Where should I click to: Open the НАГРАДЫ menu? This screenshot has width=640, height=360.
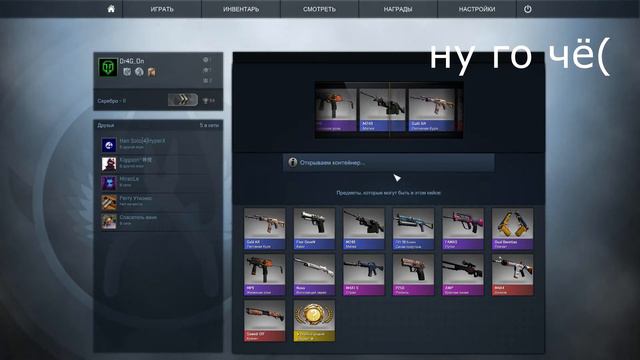pyautogui.click(x=398, y=9)
